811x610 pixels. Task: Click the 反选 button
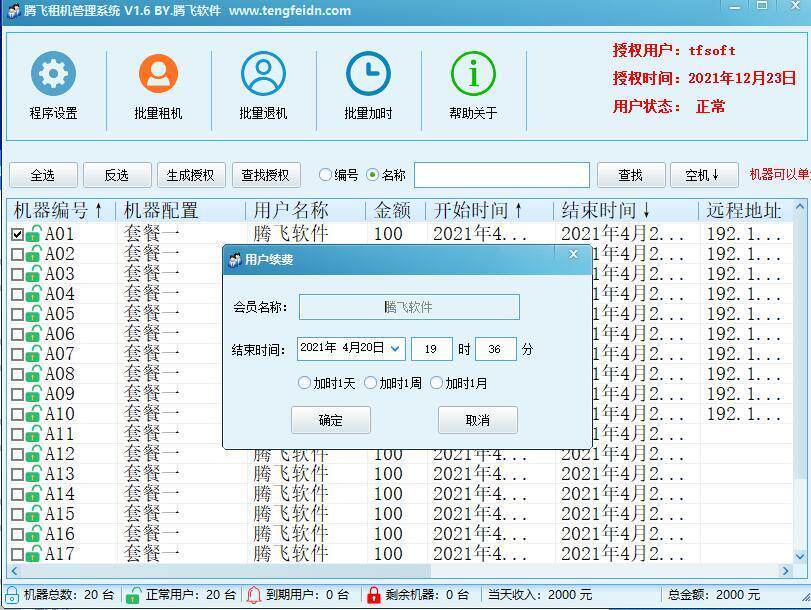(x=117, y=175)
